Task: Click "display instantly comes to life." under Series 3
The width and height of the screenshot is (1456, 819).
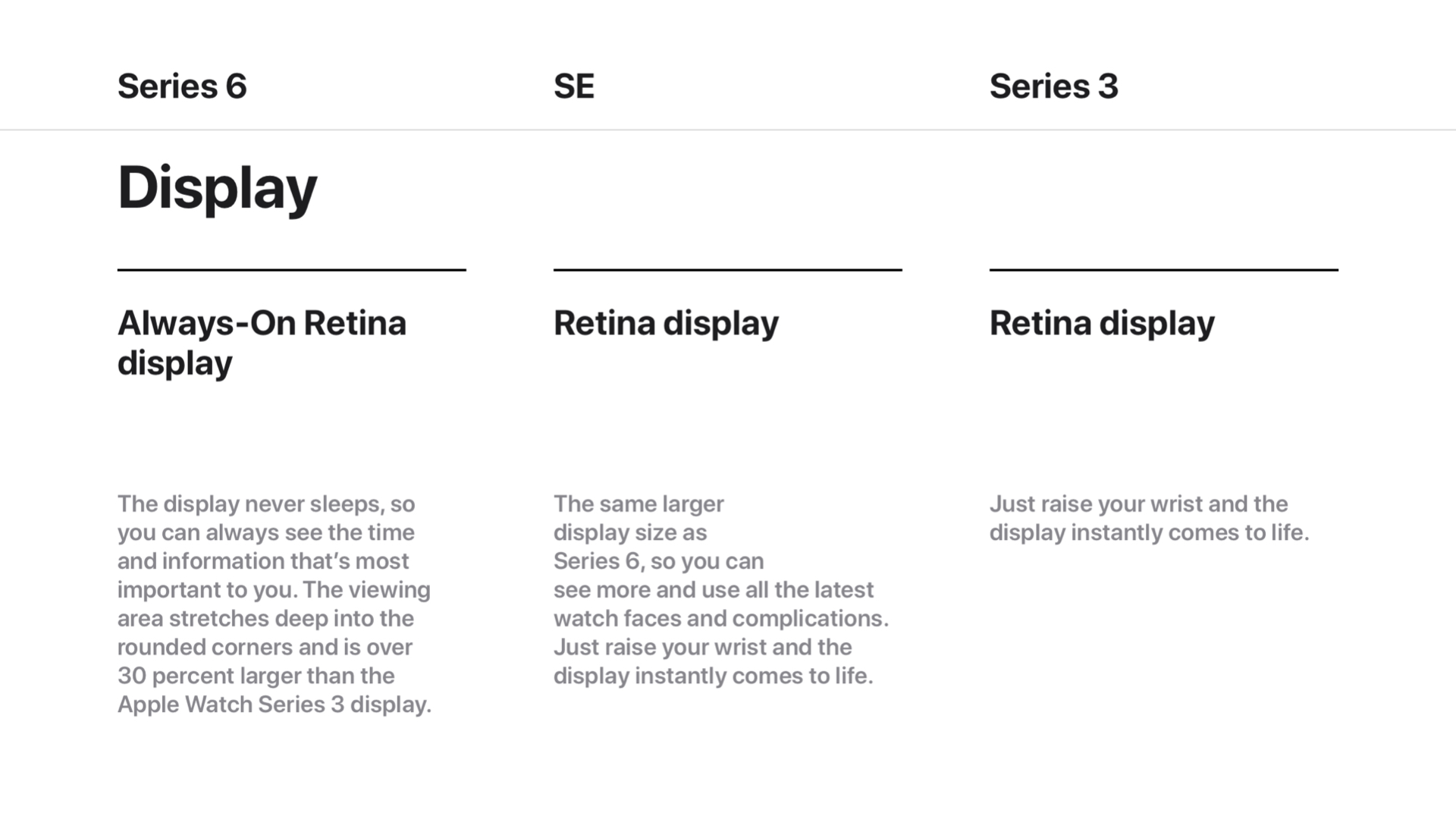Action: tap(1149, 532)
